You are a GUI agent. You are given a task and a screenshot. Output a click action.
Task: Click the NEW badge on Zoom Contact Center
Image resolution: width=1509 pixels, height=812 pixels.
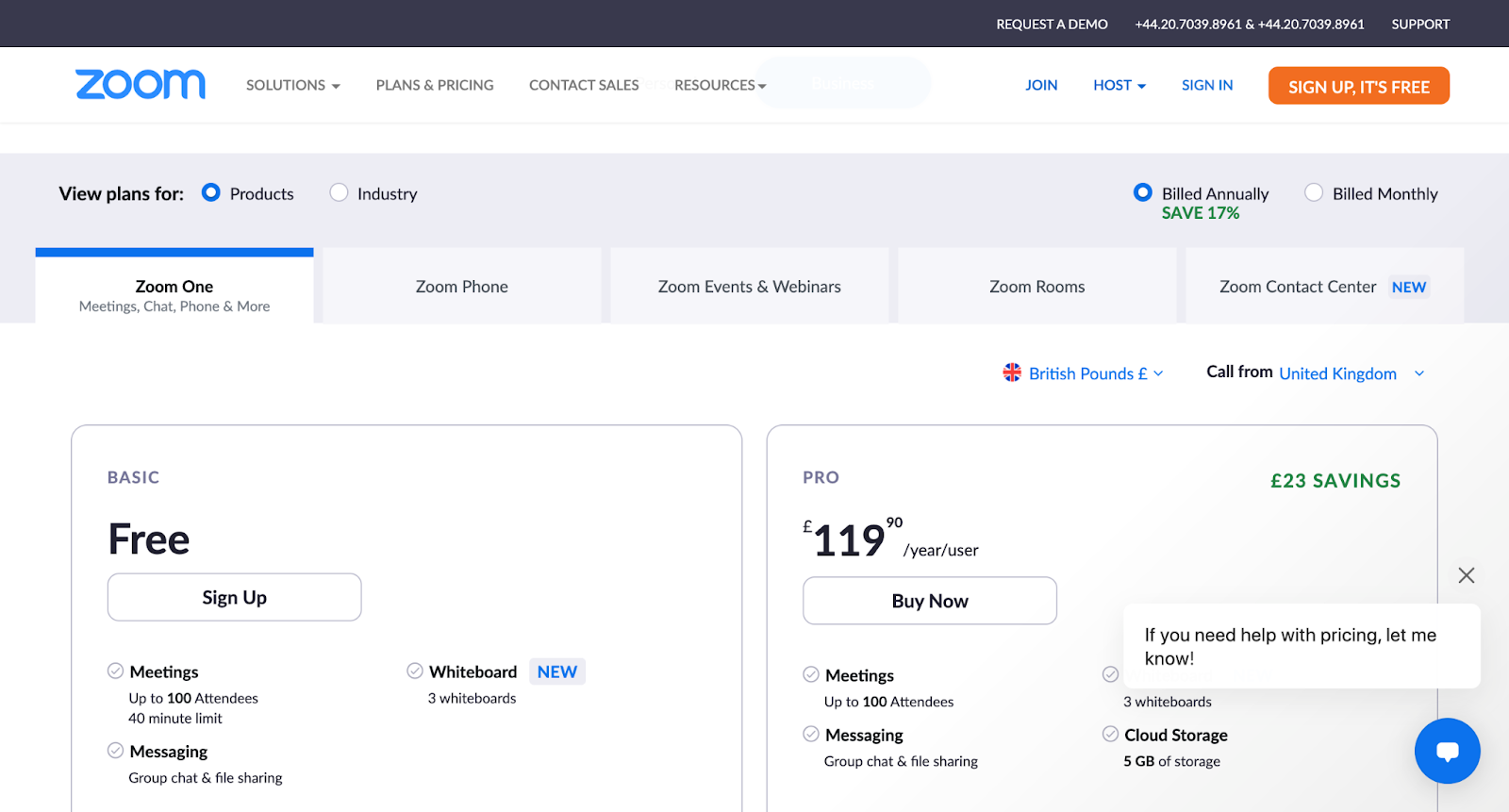1409,287
